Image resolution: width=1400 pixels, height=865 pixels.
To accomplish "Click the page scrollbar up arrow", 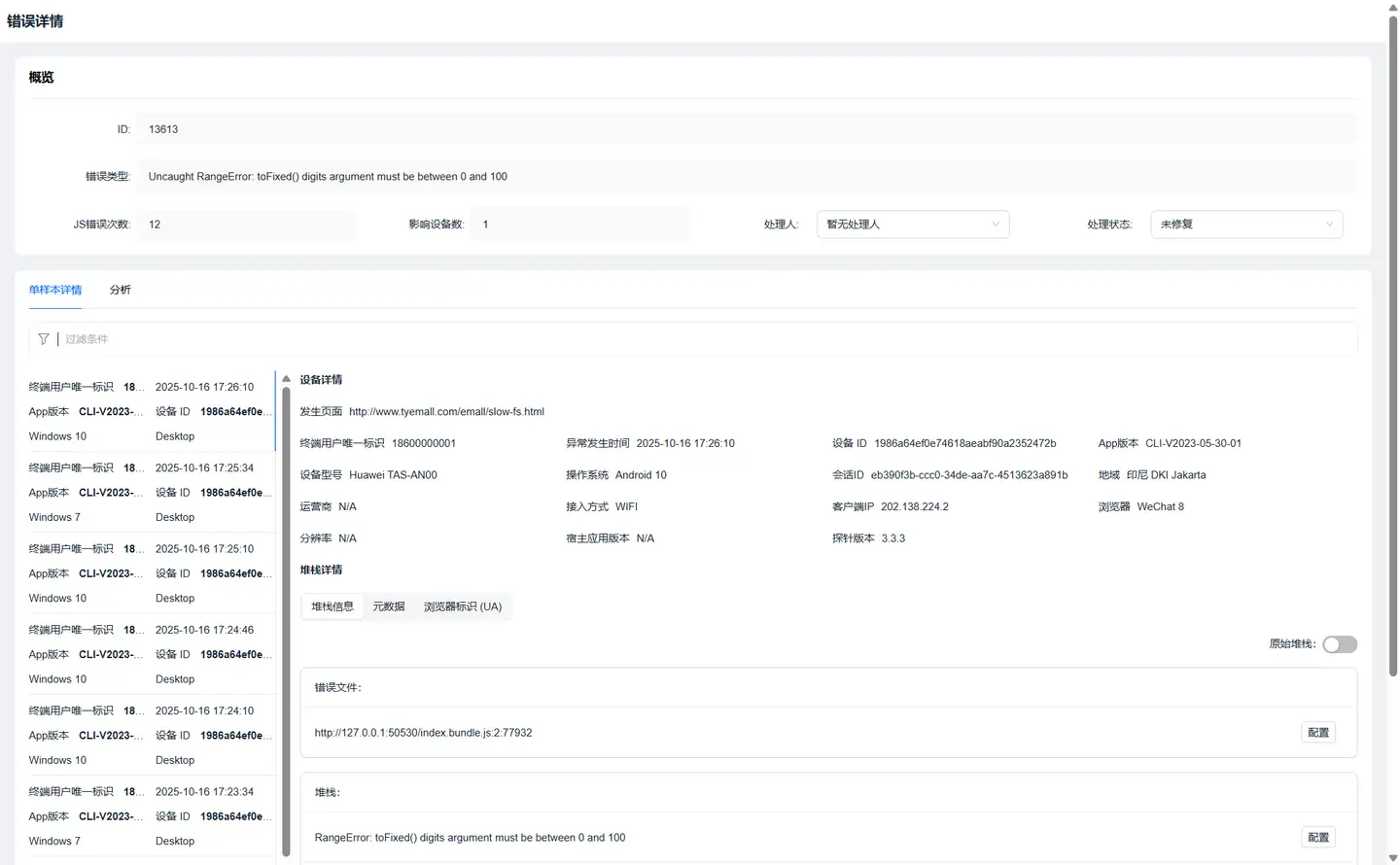I will 1392,7.
